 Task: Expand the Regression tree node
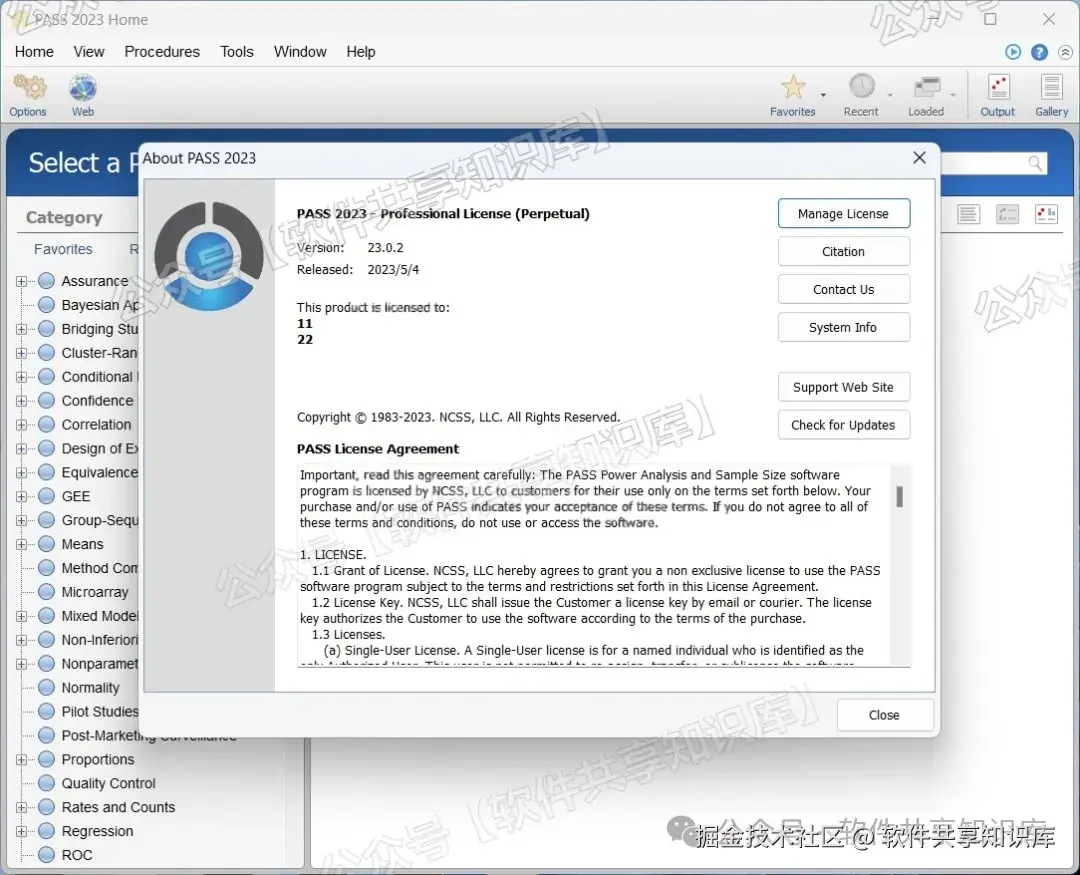21,832
